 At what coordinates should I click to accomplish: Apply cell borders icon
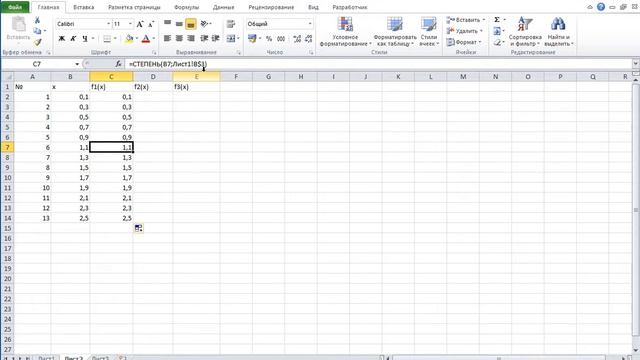coord(107,39)
